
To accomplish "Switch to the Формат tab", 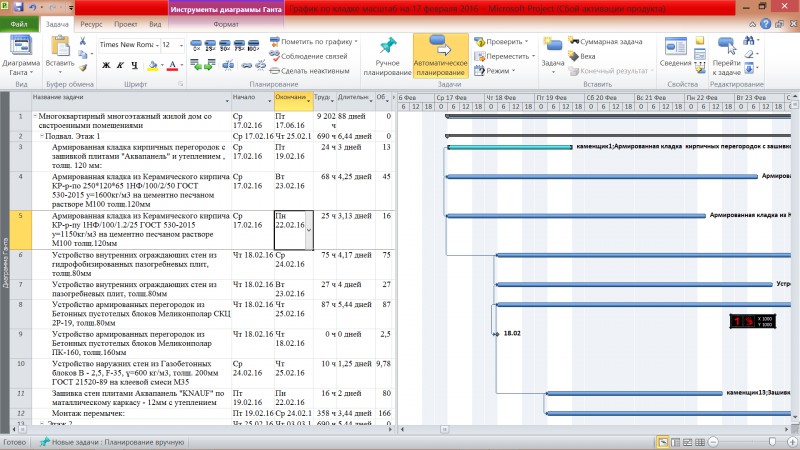I will click(226, 24).
